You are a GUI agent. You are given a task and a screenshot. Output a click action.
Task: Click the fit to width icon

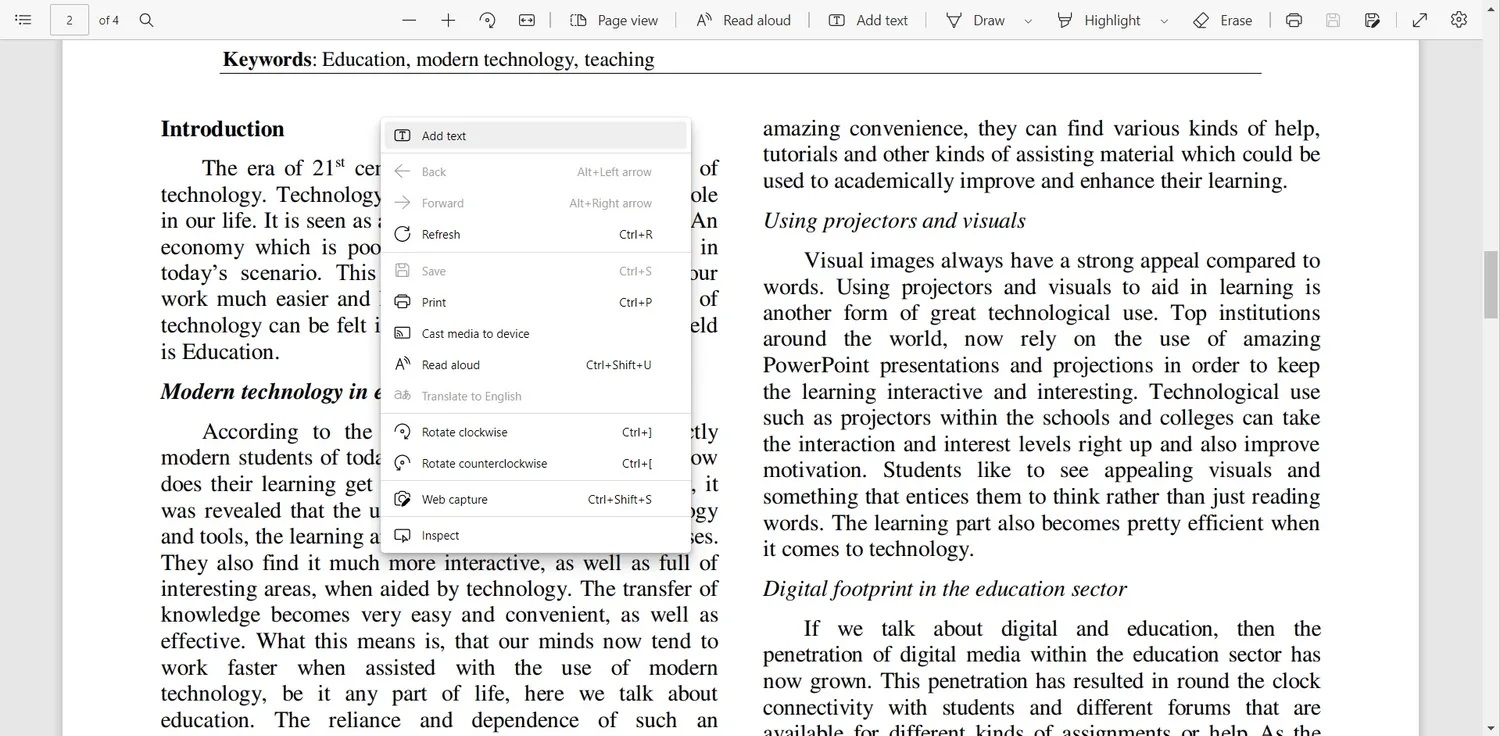pos(527,20)
